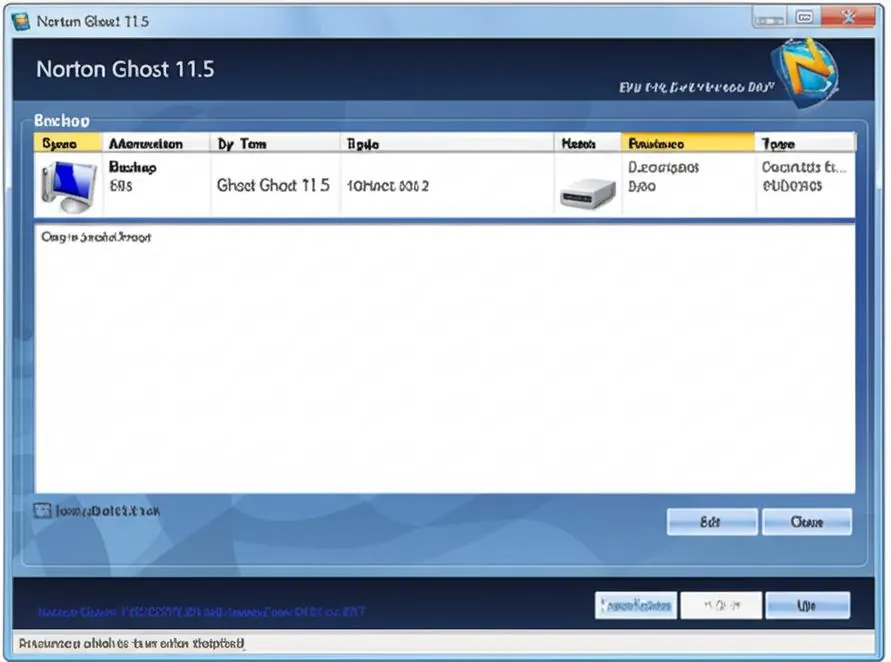Click the Edit button below the list
Image resolution: width=891 pixels, height=662 pixels.
click(712, 522)
